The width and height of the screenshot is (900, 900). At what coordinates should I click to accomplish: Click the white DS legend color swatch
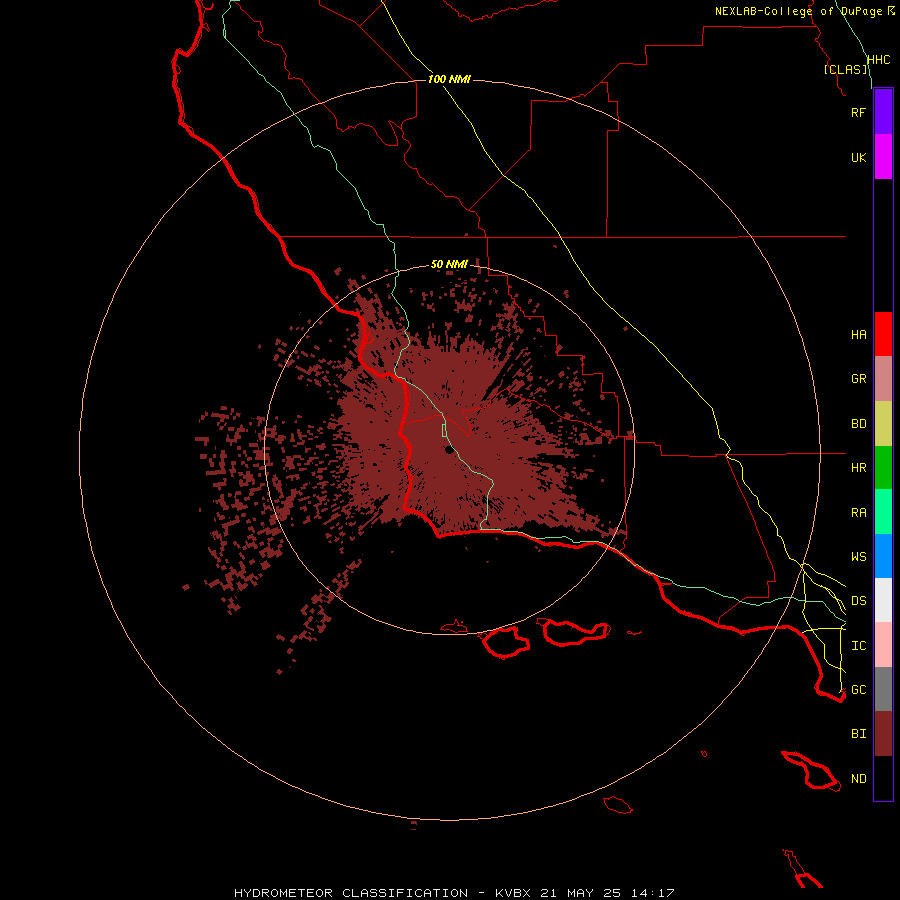tap(883, 600)
